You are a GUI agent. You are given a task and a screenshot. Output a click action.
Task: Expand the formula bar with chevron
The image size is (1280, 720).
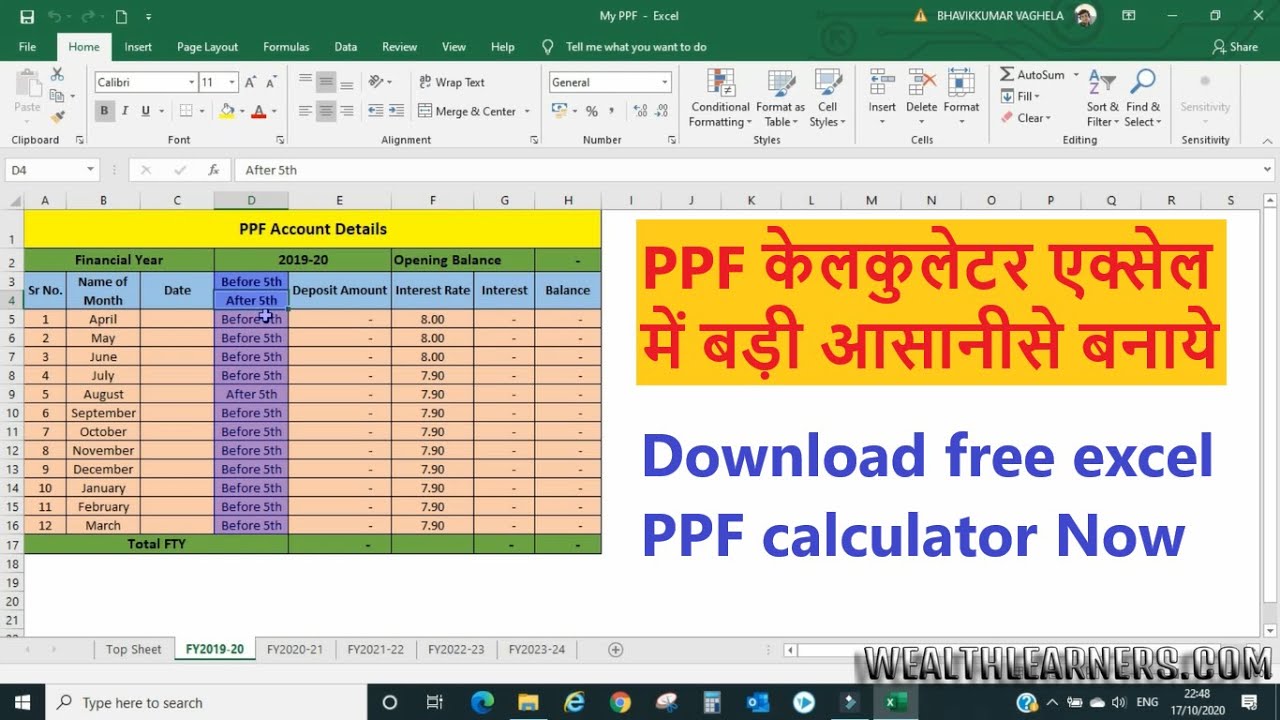coord(1268,170)
